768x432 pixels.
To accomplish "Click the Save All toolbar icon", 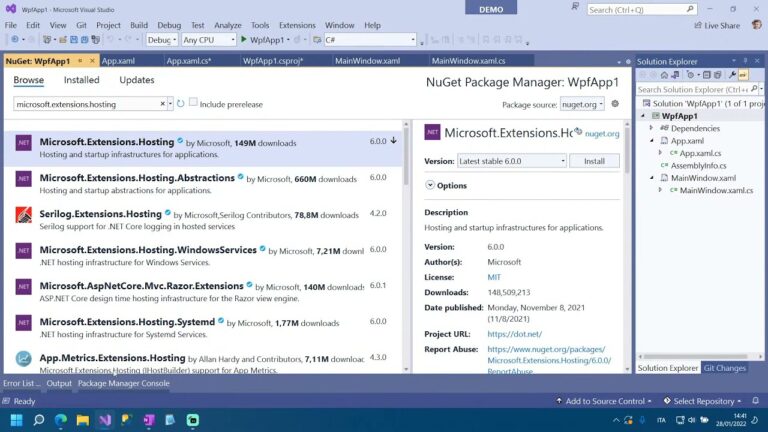I will 84,40.
